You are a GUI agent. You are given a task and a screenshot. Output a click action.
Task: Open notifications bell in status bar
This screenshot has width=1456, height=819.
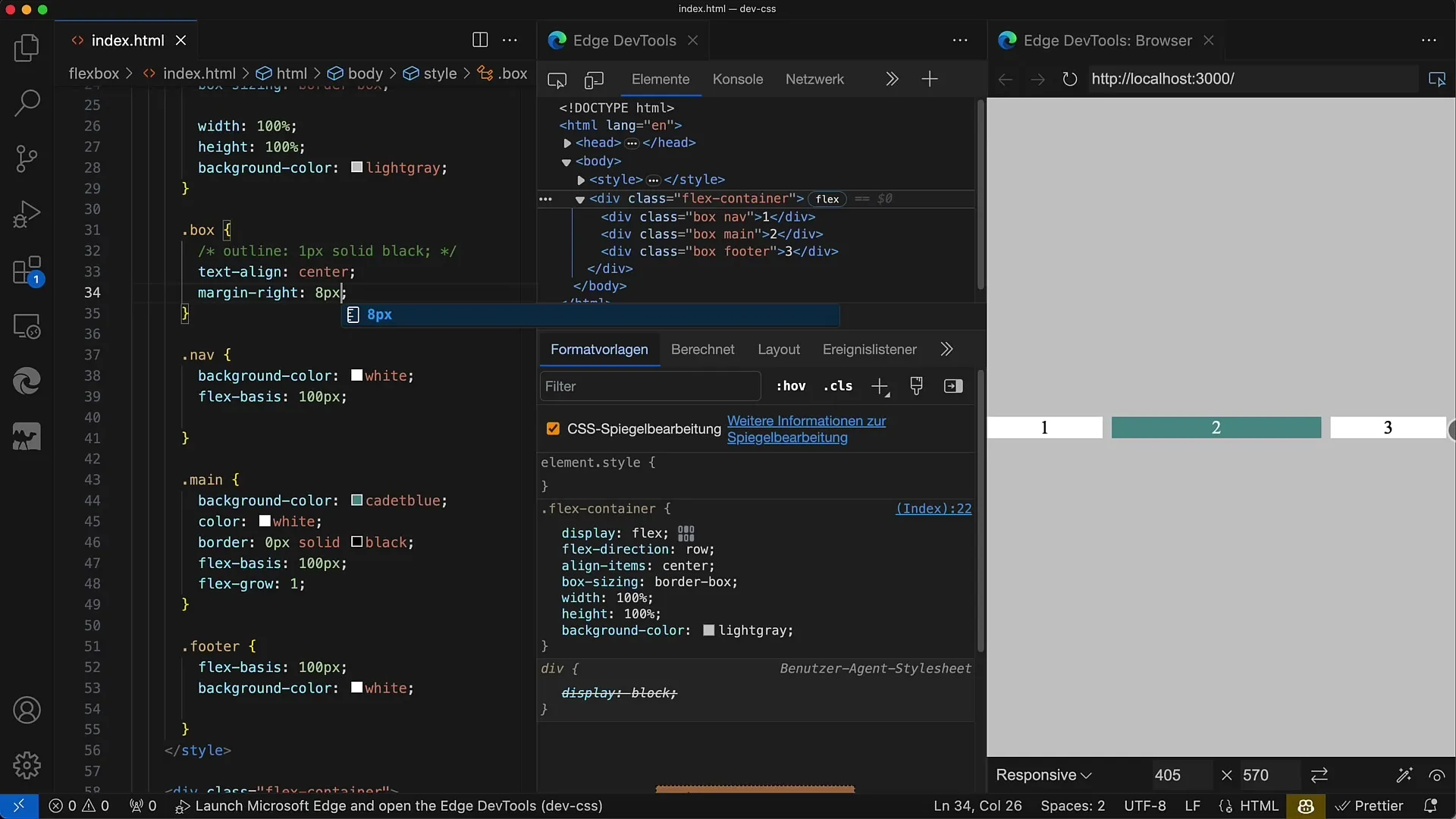[1430, 806]
